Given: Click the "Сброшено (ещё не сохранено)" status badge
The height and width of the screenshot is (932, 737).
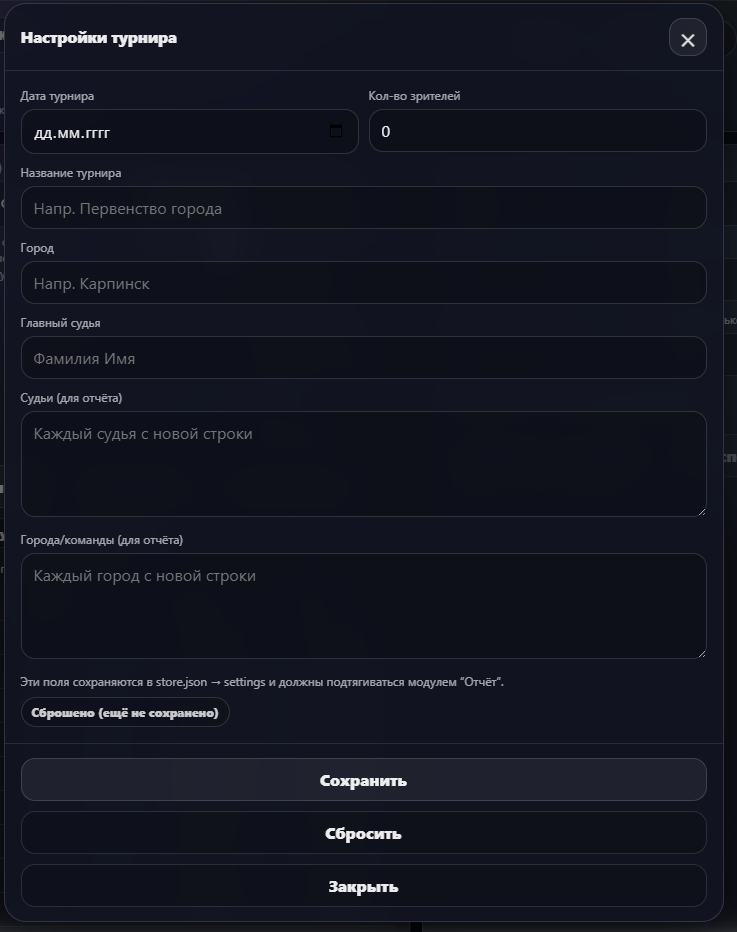Looking at the screenshot, I should pos(125,712).
